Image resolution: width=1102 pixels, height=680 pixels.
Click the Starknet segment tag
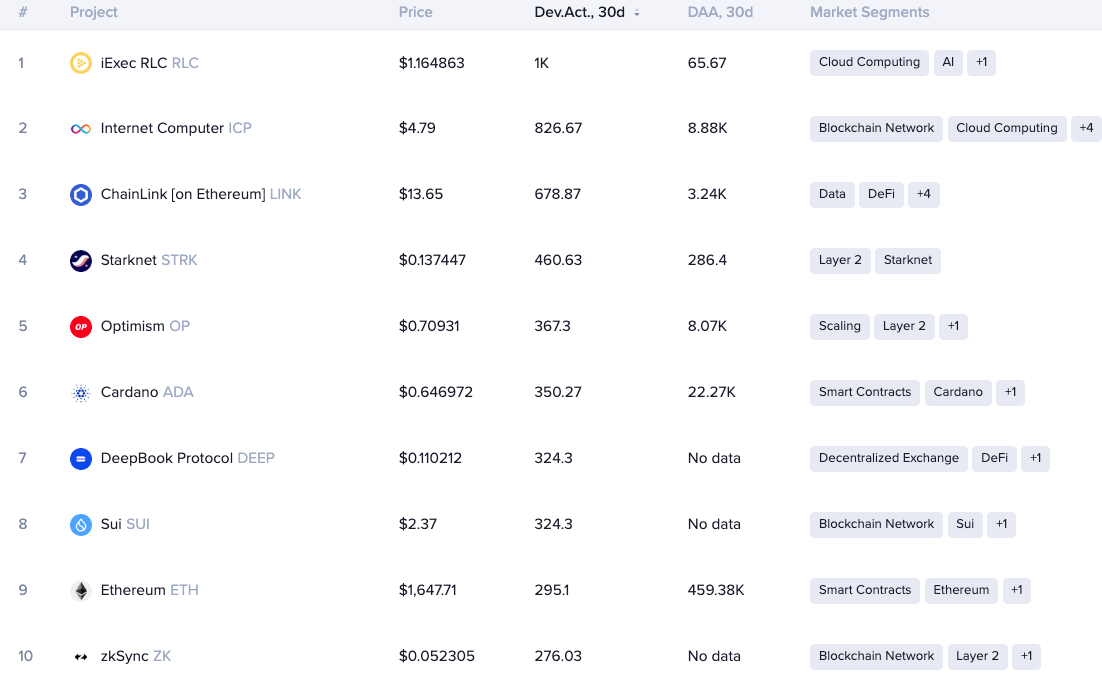(x=907, y=261)
